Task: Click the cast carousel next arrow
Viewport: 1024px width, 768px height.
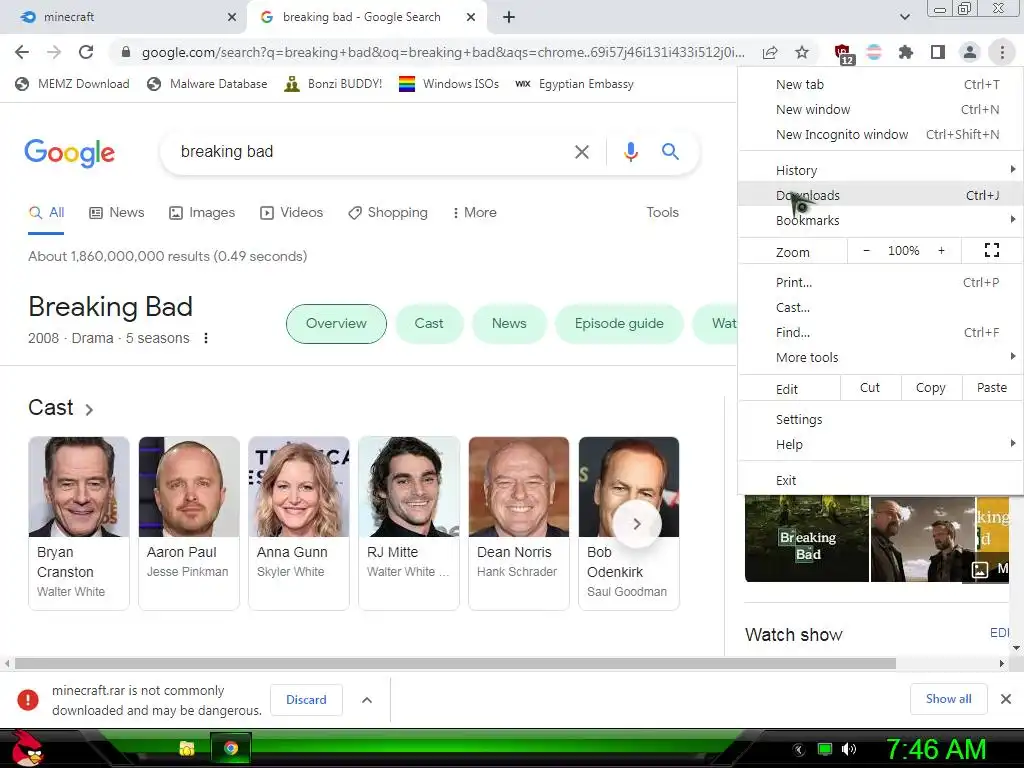Action: coord(637,524)
